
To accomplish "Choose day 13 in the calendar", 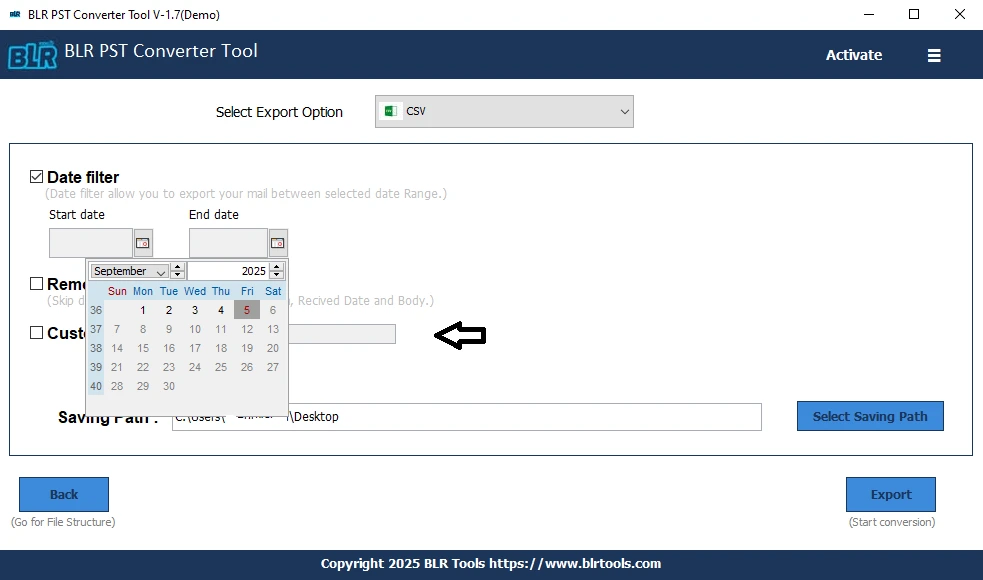I will tap(273, 329).
